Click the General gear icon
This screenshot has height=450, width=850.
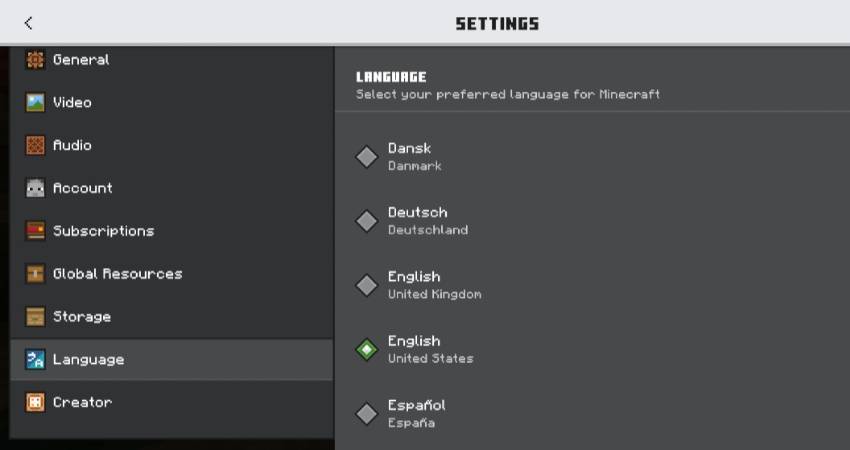click(x=35, y=60)
